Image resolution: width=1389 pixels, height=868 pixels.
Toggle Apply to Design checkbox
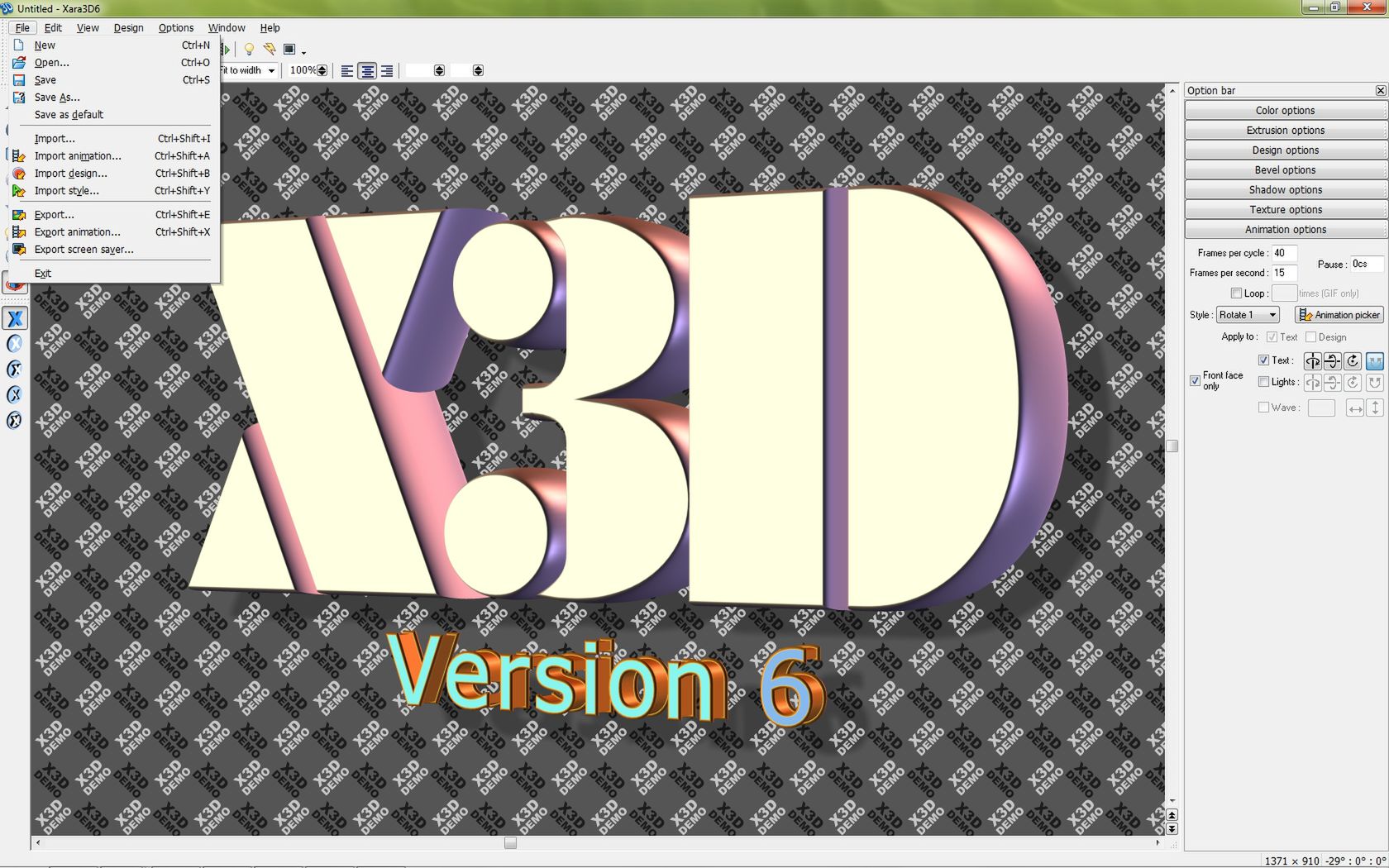[x=1310, y=336]
